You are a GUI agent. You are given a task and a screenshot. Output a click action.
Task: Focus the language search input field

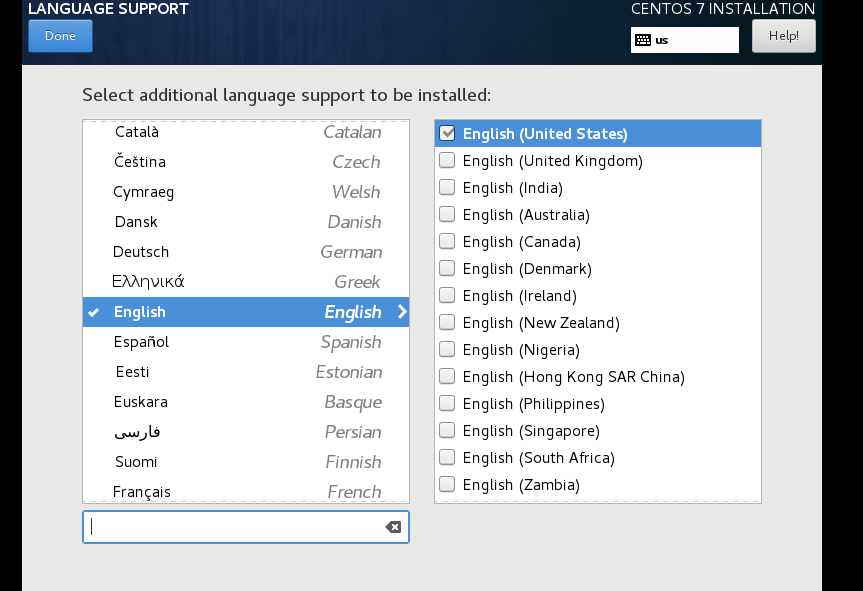tap(246, 527)
